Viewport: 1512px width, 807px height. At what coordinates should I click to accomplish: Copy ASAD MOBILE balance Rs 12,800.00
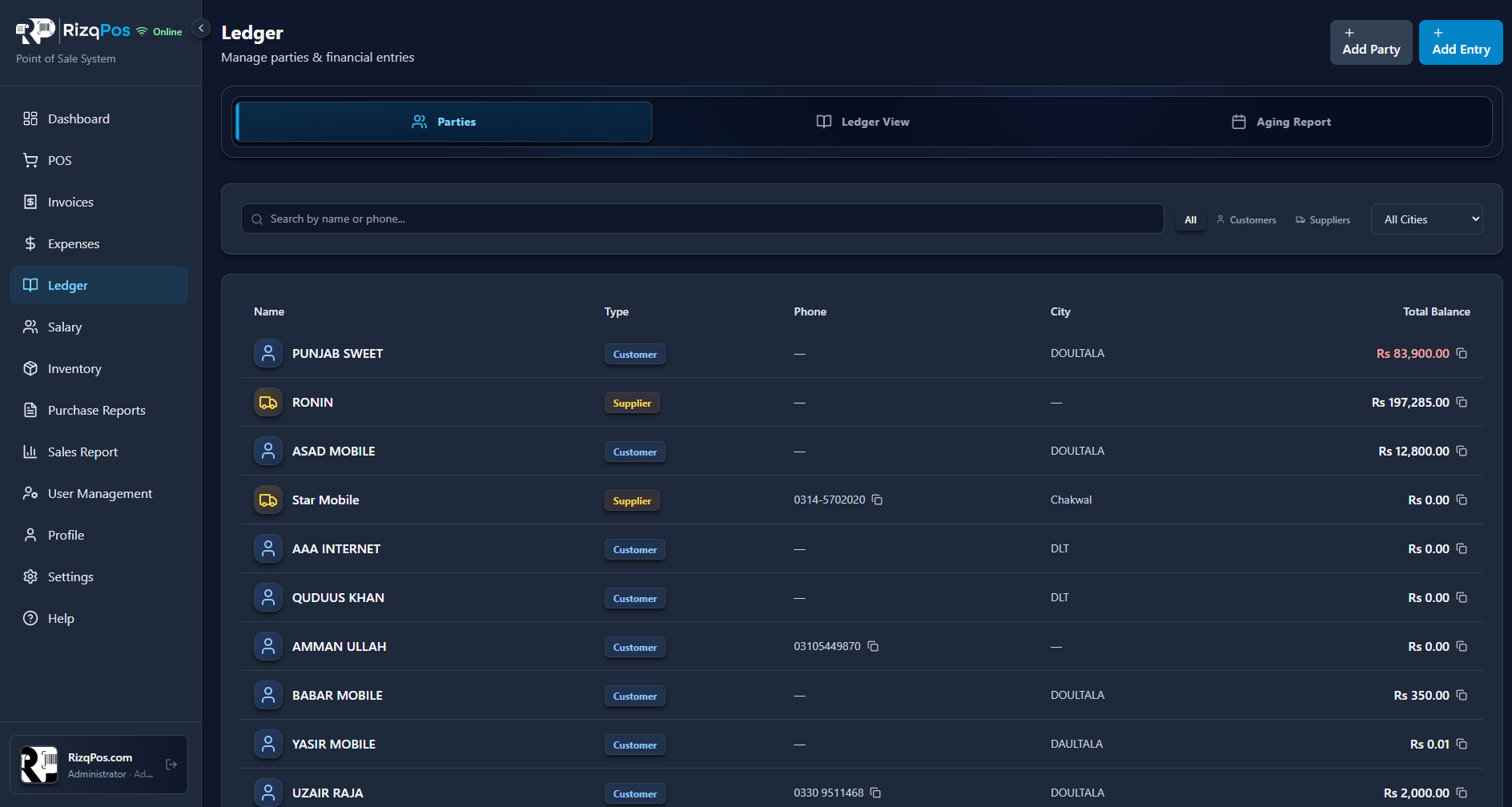[1462, 451]
